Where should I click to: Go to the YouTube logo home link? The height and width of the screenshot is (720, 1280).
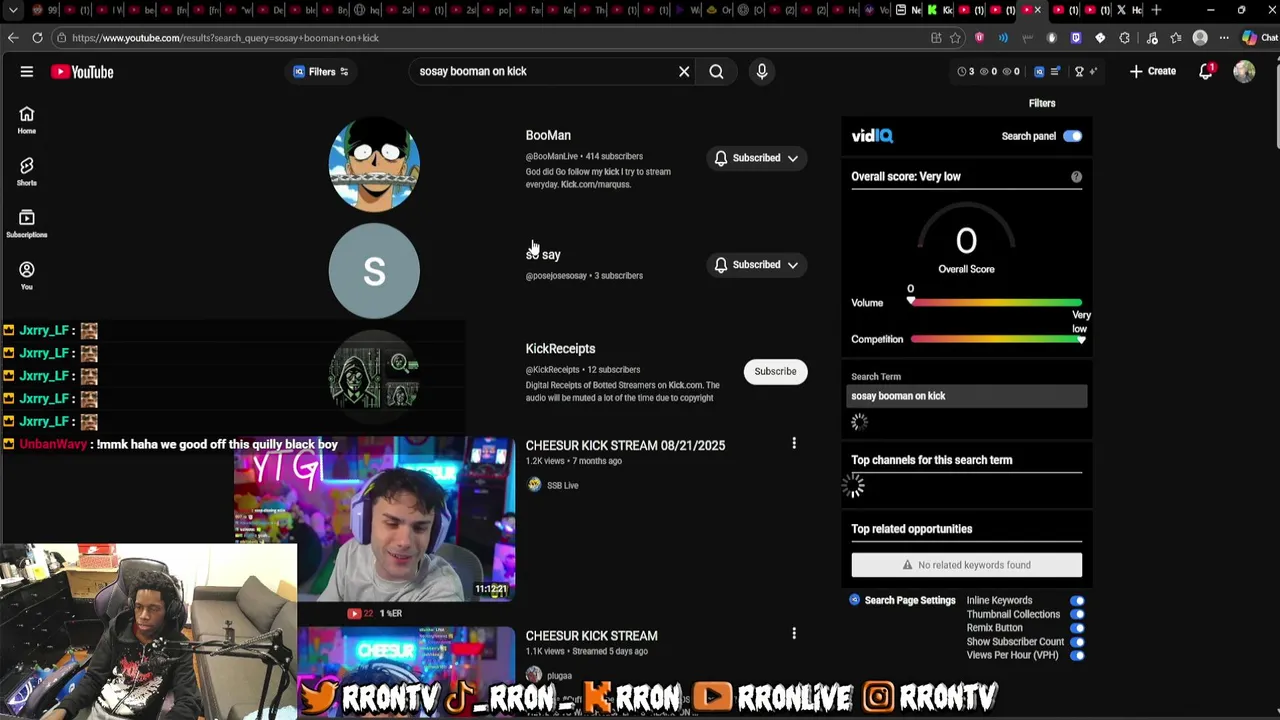[82, 72]
